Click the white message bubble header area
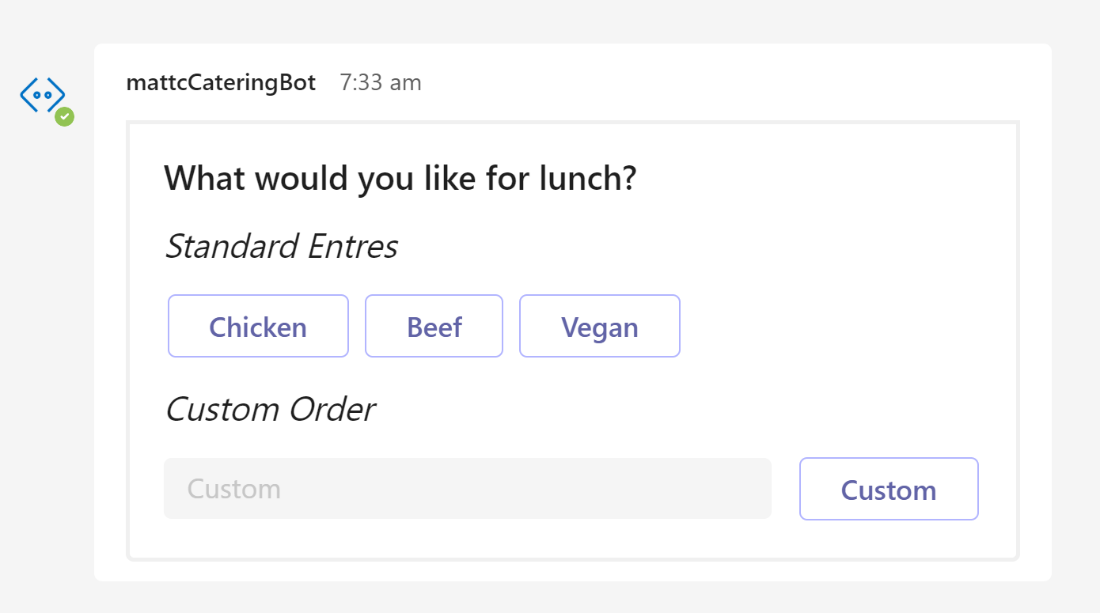1100x613 pixels. click(x=702, y=83)
